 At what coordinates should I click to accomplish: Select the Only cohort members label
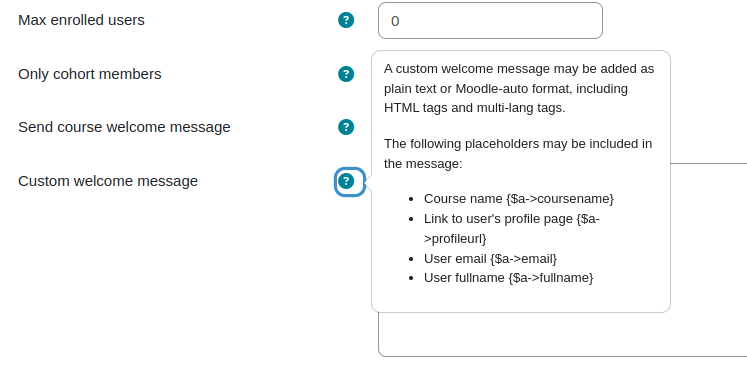90,74
